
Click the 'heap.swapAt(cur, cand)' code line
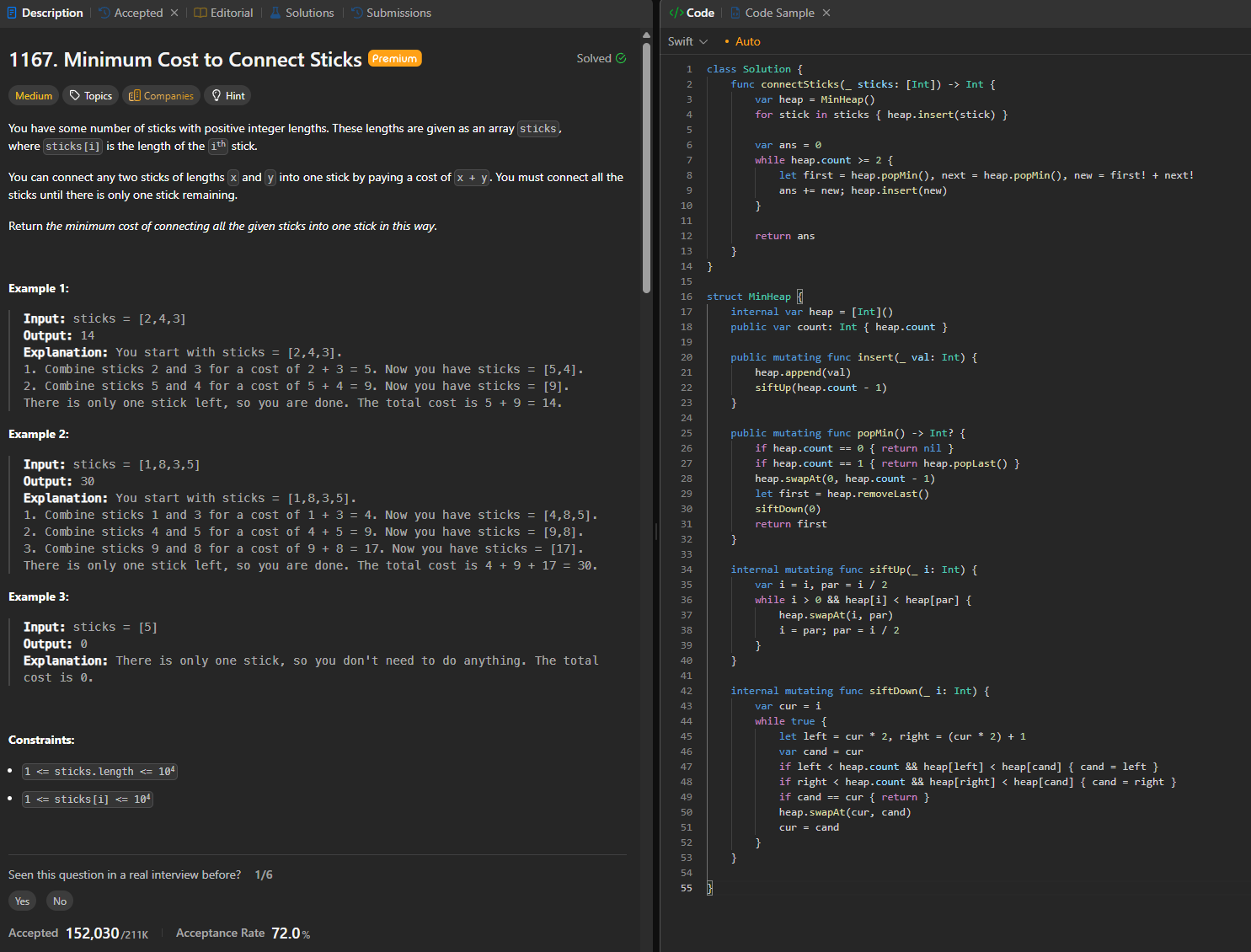tap(845, 812)
